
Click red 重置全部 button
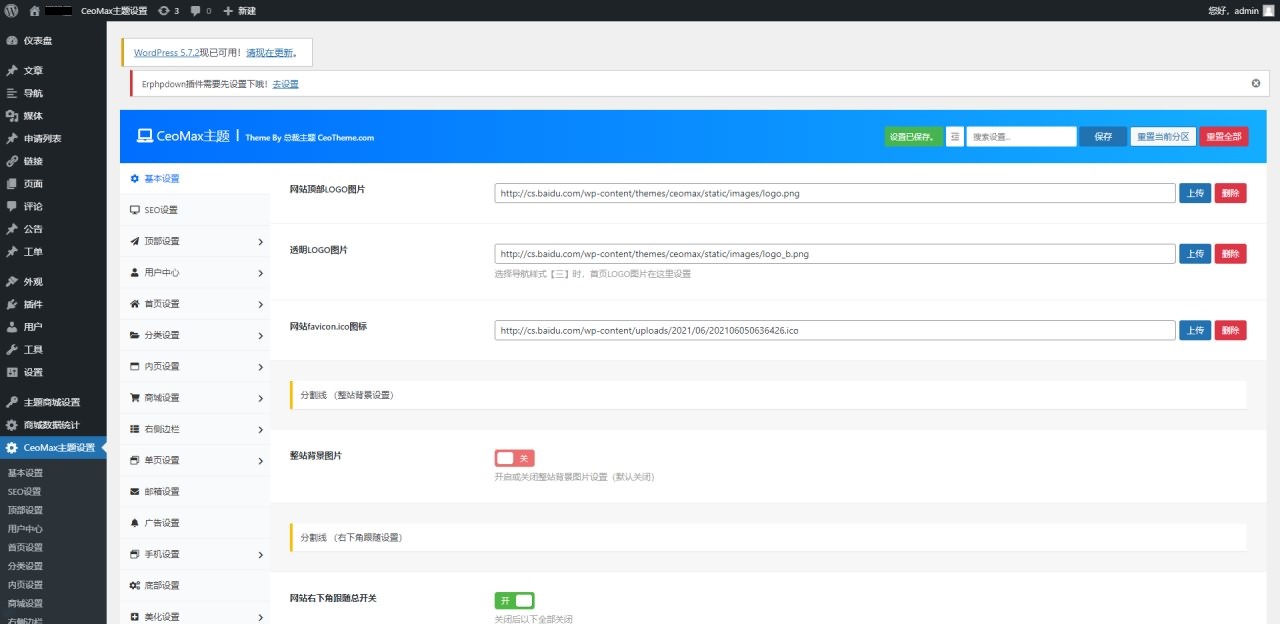coord(1224,137)
